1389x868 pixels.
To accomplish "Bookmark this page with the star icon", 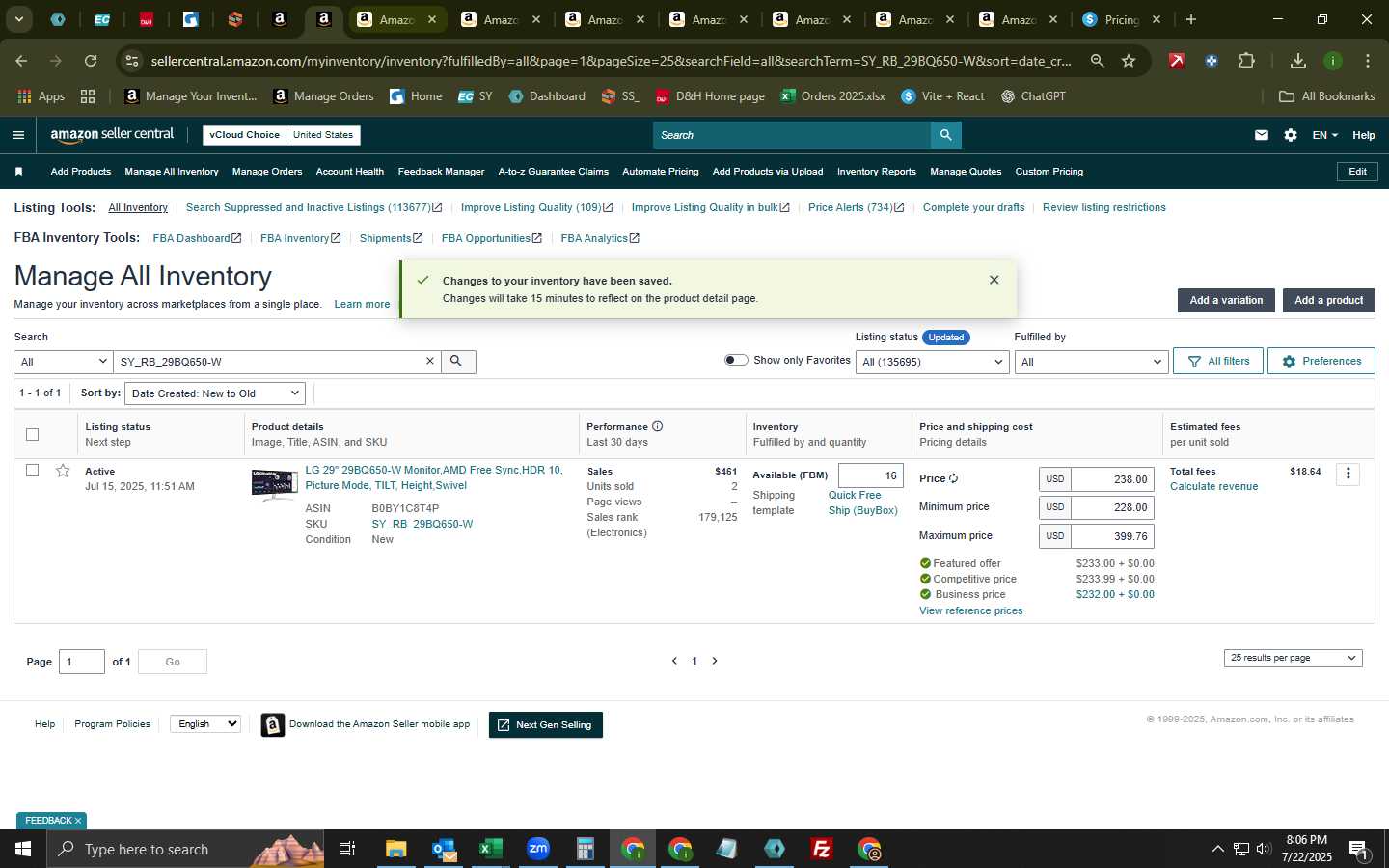I will pos(1129,61).
